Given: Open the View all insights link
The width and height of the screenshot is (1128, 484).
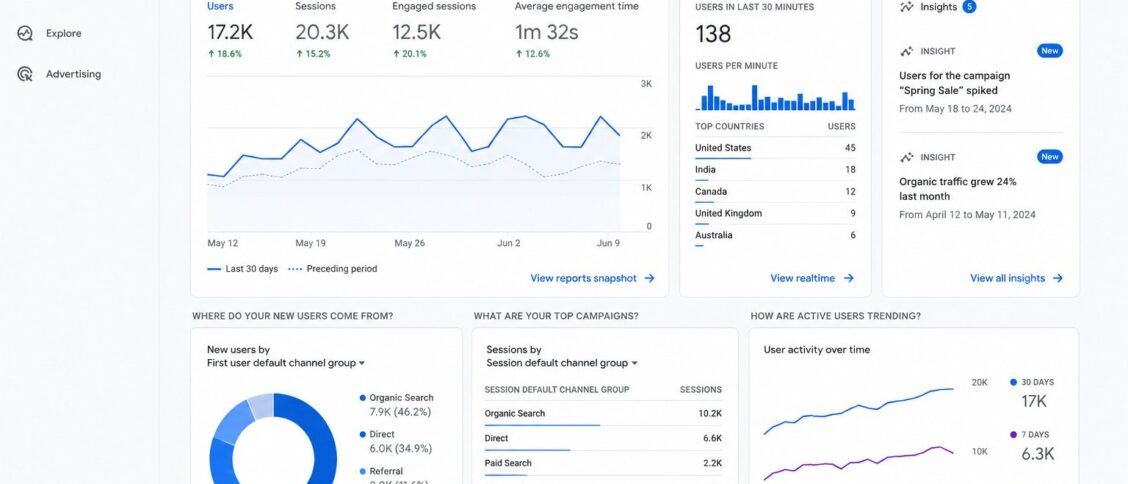Looking at the screenshot, I should click(1007, 278).
